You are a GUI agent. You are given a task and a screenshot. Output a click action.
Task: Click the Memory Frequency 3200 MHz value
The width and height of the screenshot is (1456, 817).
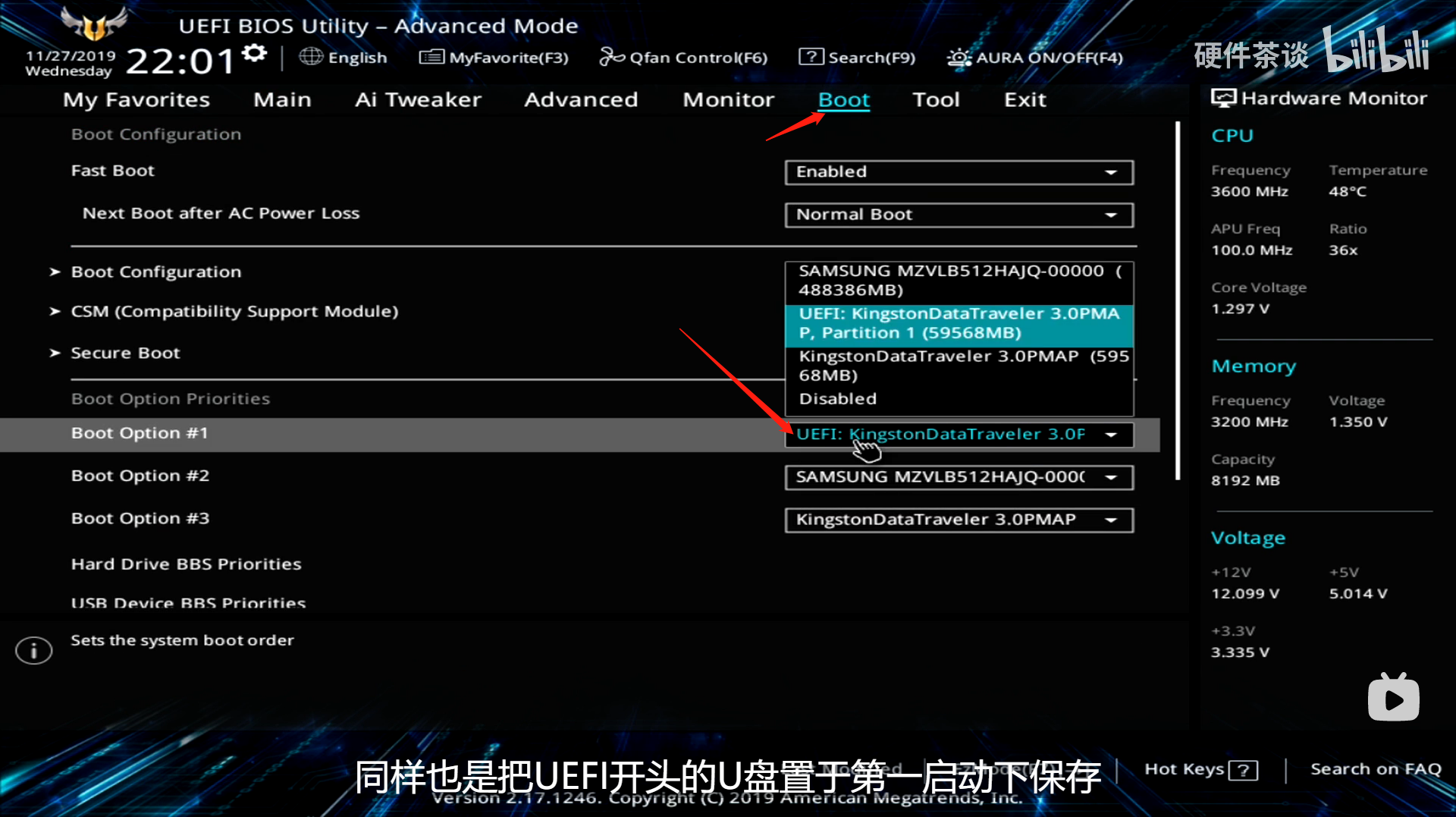(1250, 422)
